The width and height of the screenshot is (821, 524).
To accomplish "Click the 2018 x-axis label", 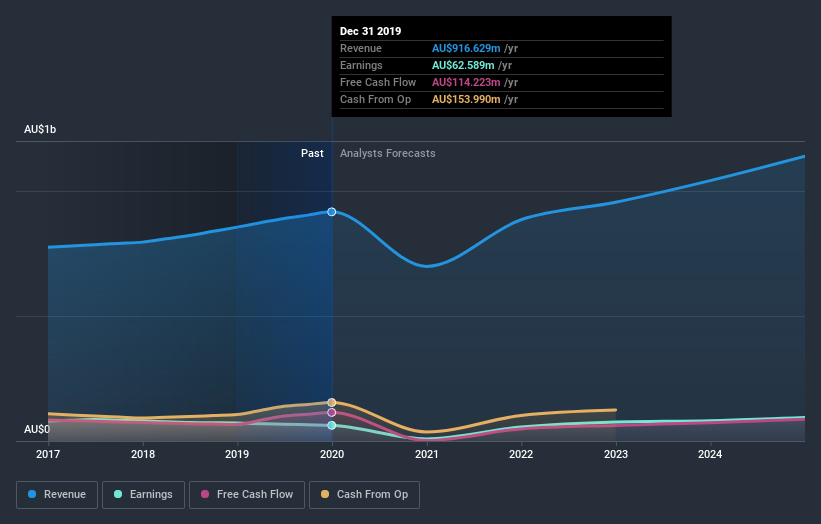I will click(143, 454).
